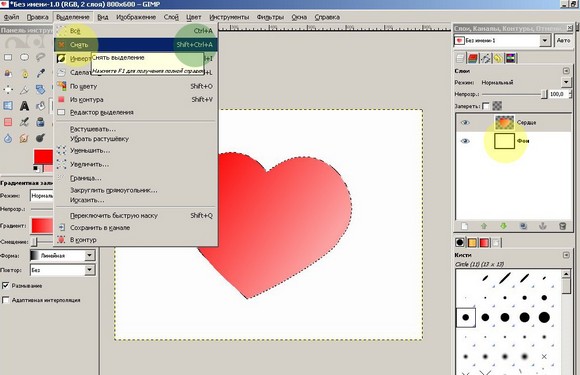Open the foreground red color swatch
Screen dimensions: 580x375
[x=43, y=157]
